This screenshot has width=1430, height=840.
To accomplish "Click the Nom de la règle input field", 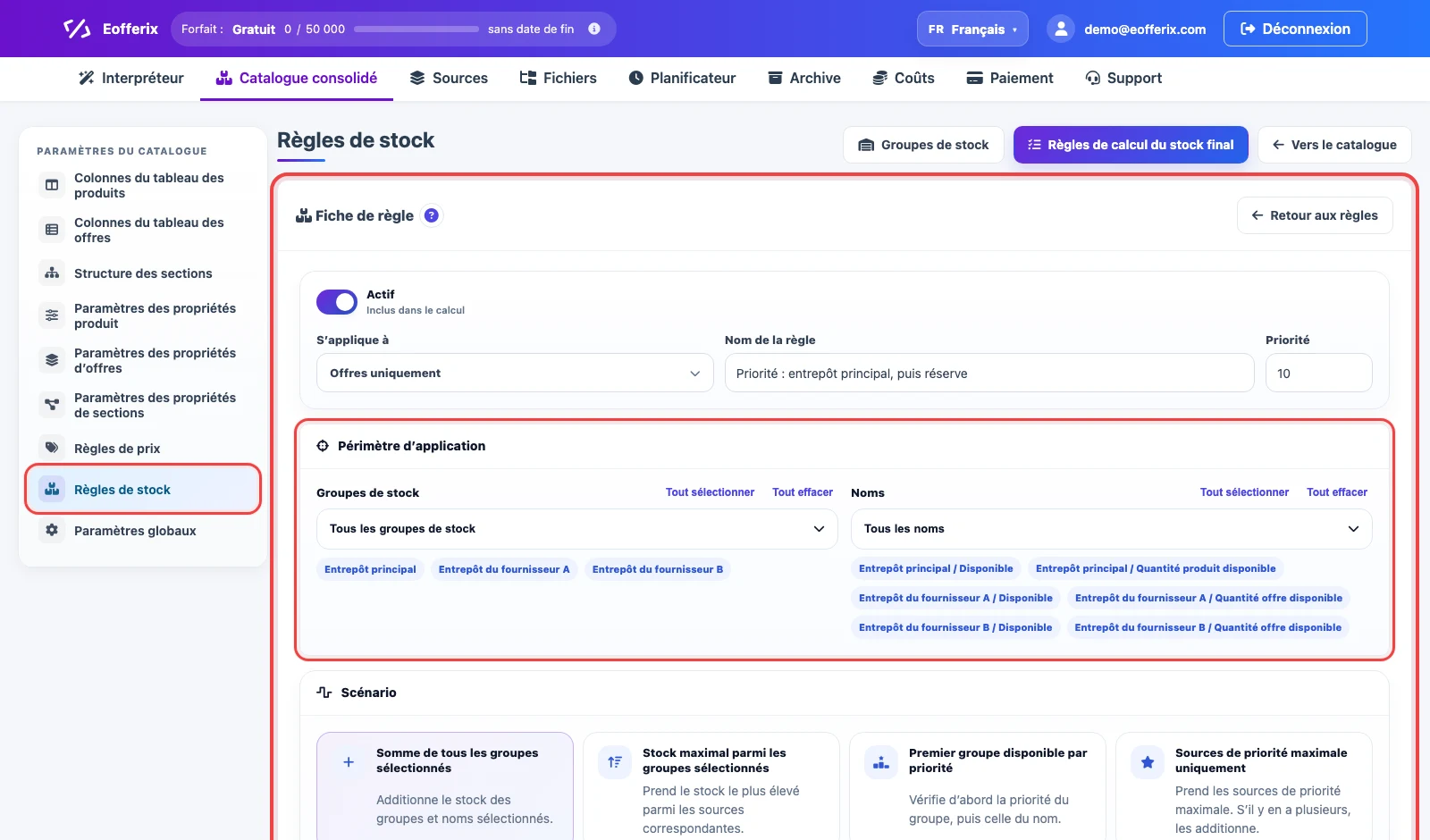I will pos(989,373).
